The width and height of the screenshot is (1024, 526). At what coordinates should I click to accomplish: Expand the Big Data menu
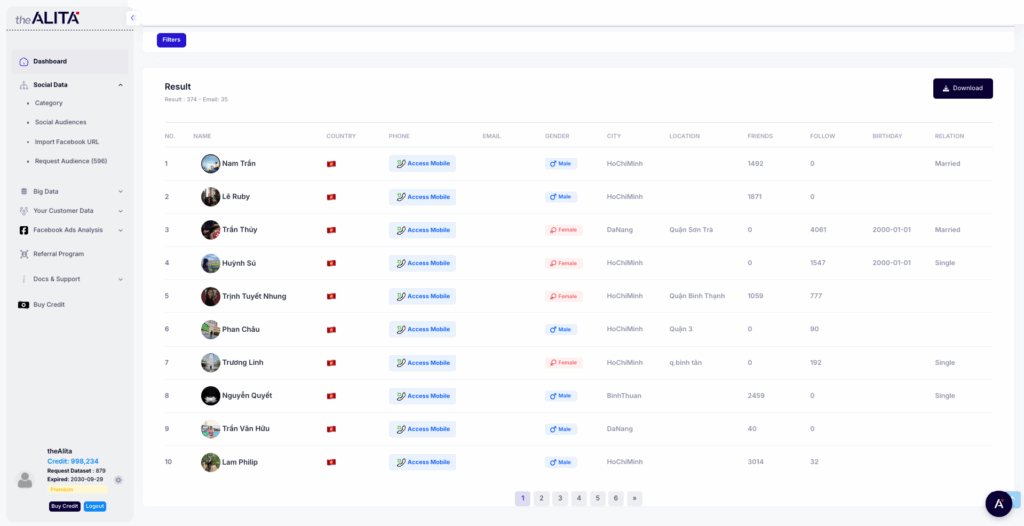120,191
